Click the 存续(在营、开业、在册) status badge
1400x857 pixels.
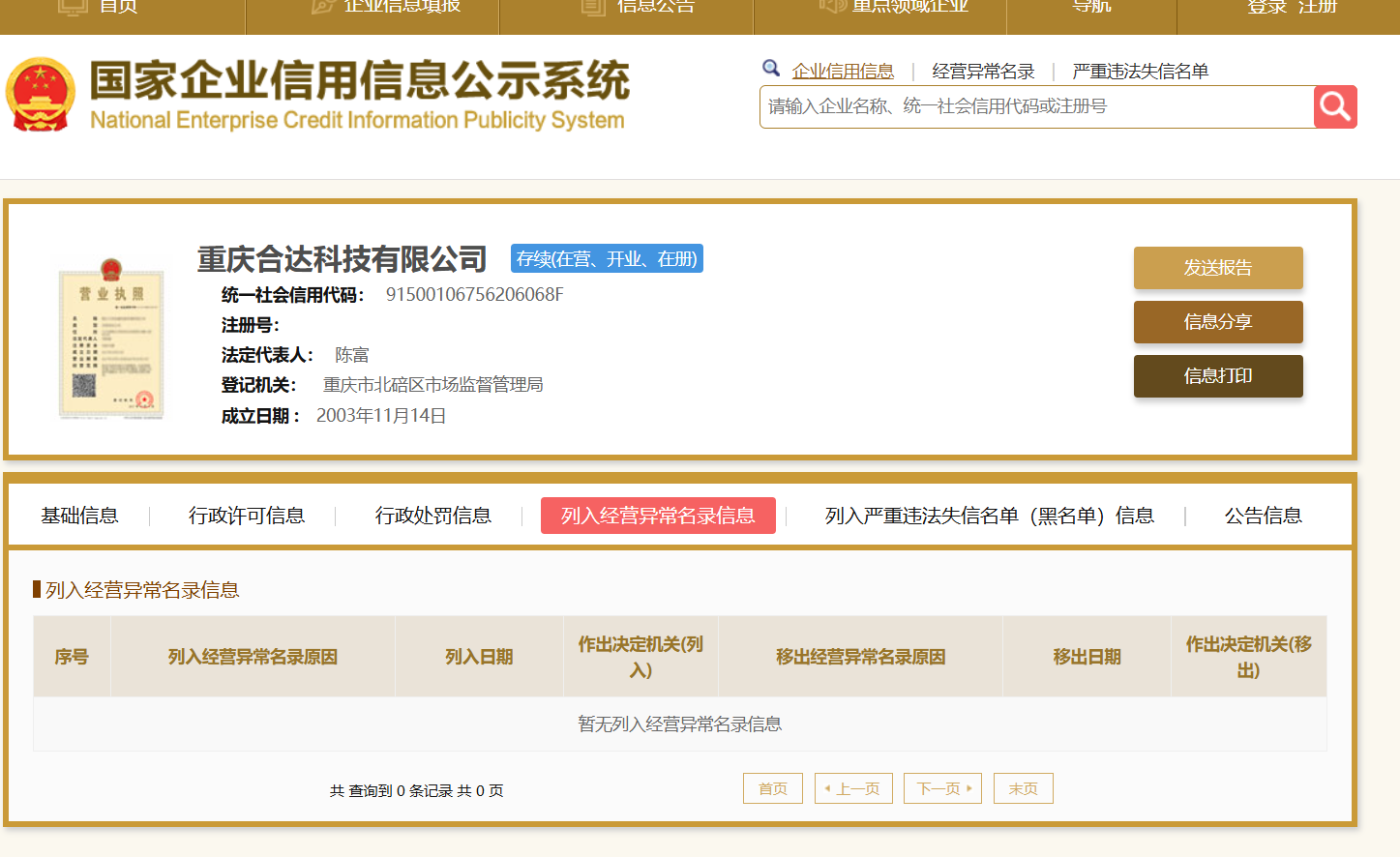pyautogui.click(x=607, y=258)
